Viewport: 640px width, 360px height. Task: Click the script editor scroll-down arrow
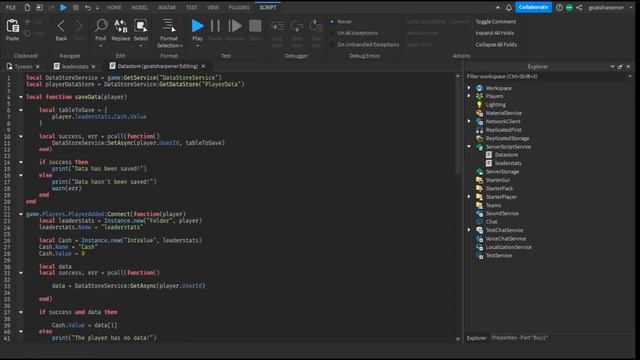[x=458, y=339]
